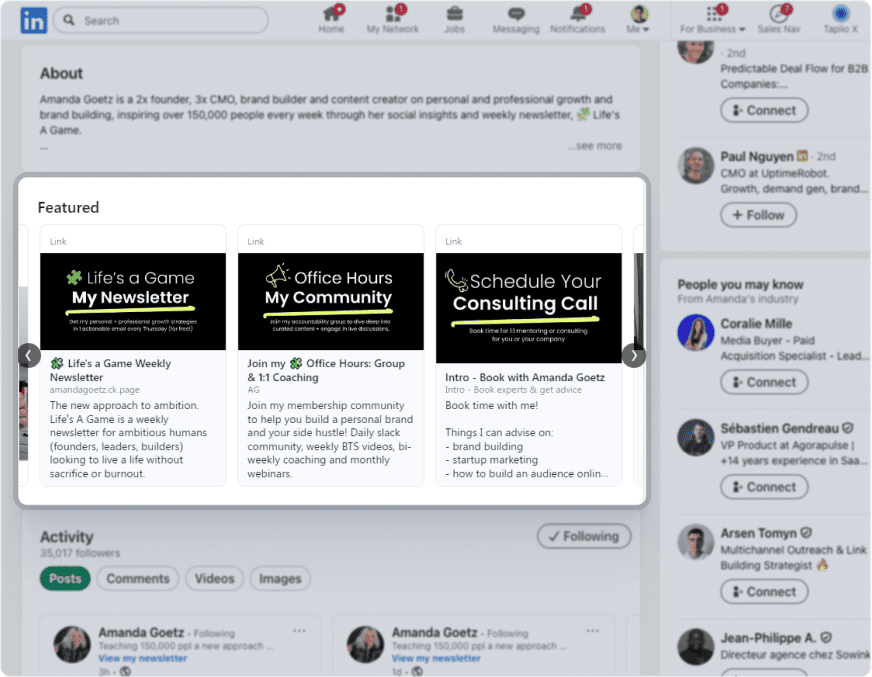
Task: Open Jean-Philippe A. profile name
Action: [x=768, y=638]
